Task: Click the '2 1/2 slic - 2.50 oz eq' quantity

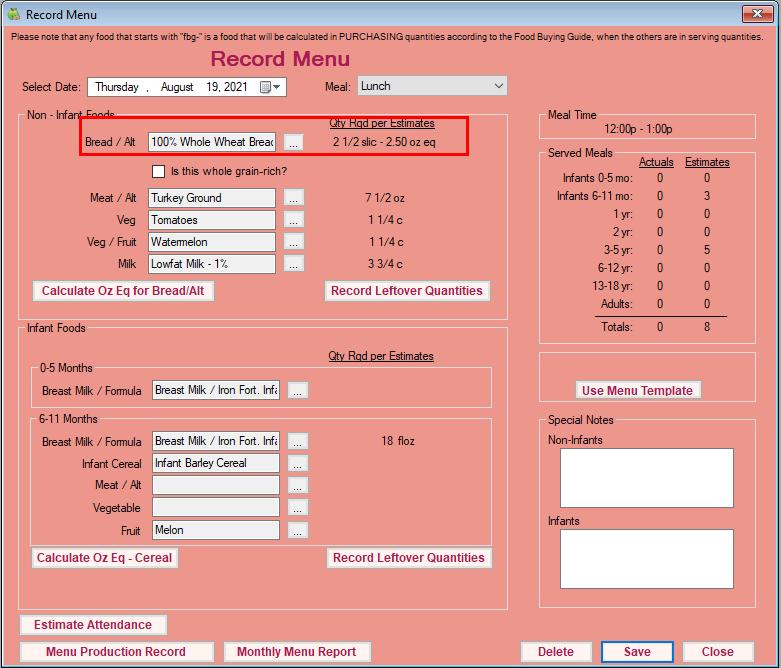Action: [384, 142]
